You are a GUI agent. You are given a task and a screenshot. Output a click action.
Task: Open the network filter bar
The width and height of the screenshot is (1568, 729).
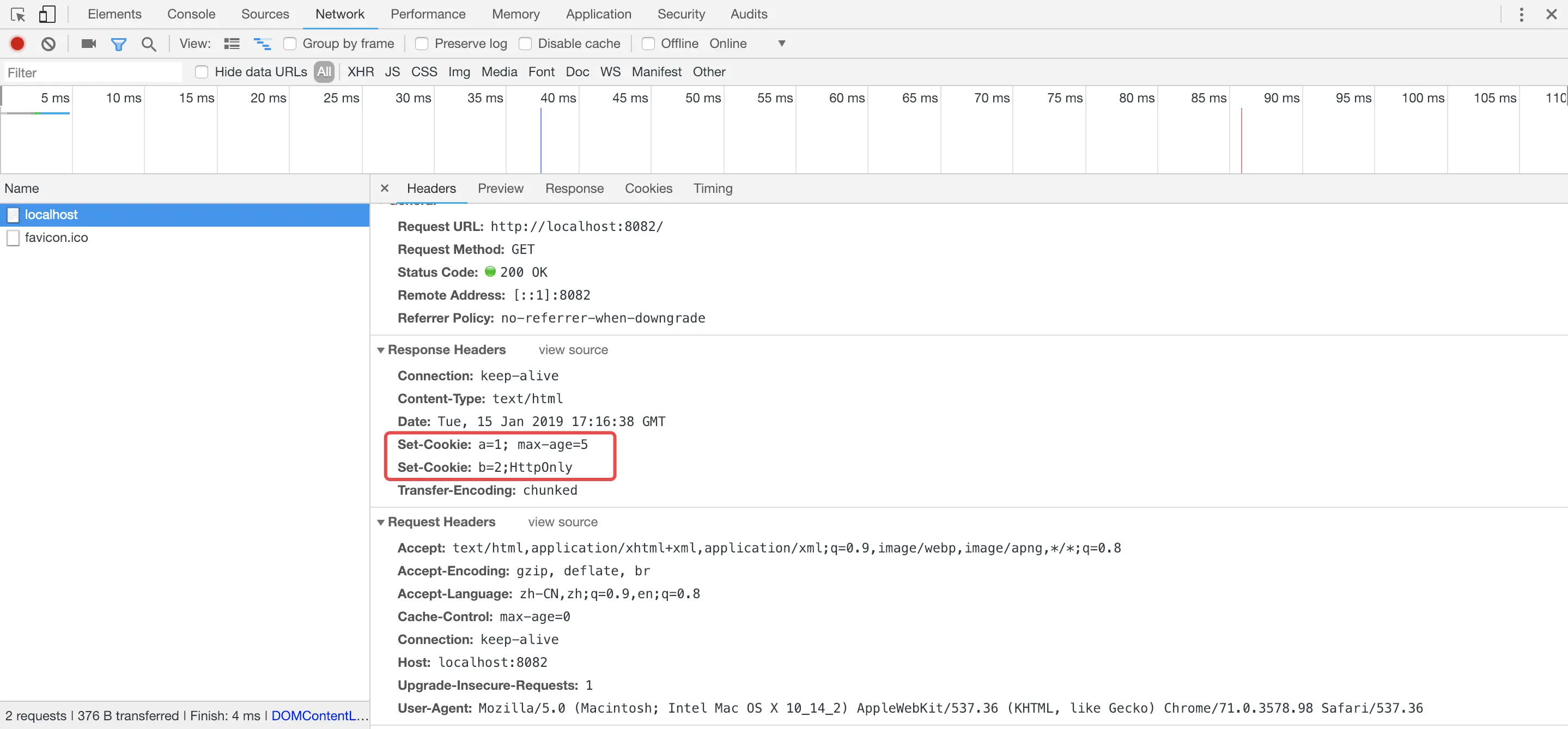tap(119, 43)
